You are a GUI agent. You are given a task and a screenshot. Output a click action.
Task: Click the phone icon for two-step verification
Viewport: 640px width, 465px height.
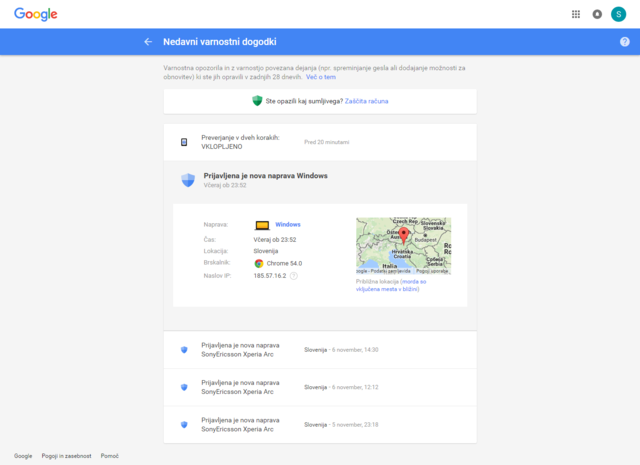coord(184,142)
